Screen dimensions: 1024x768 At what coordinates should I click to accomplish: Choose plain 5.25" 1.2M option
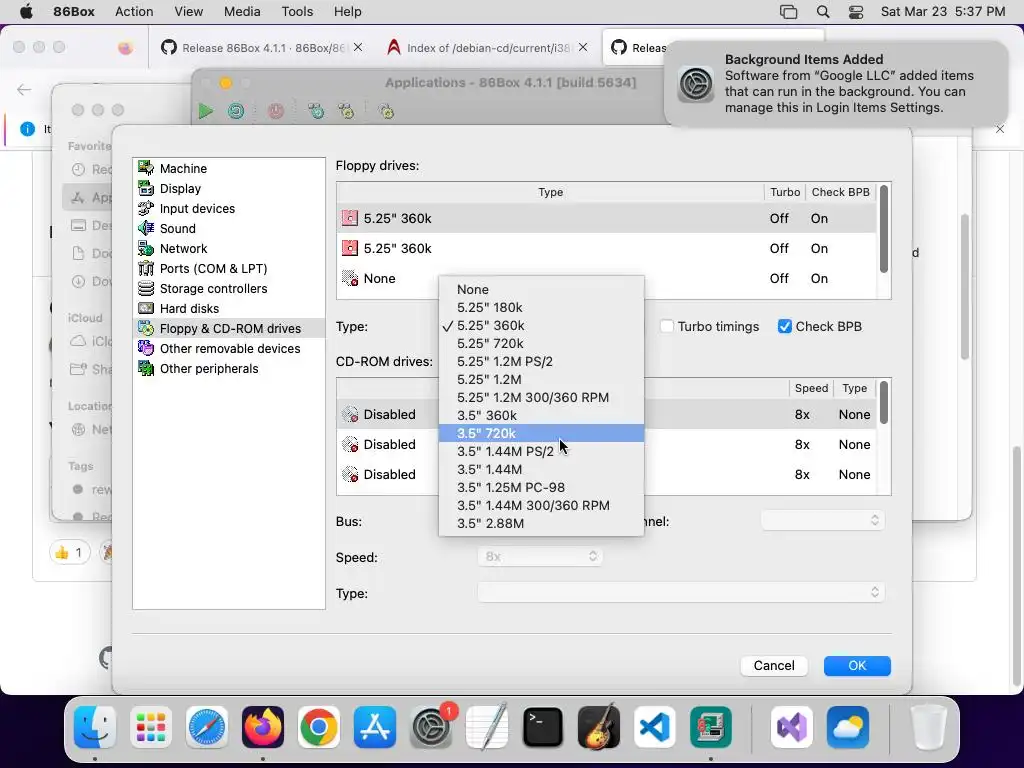click(x=541, y=379)
